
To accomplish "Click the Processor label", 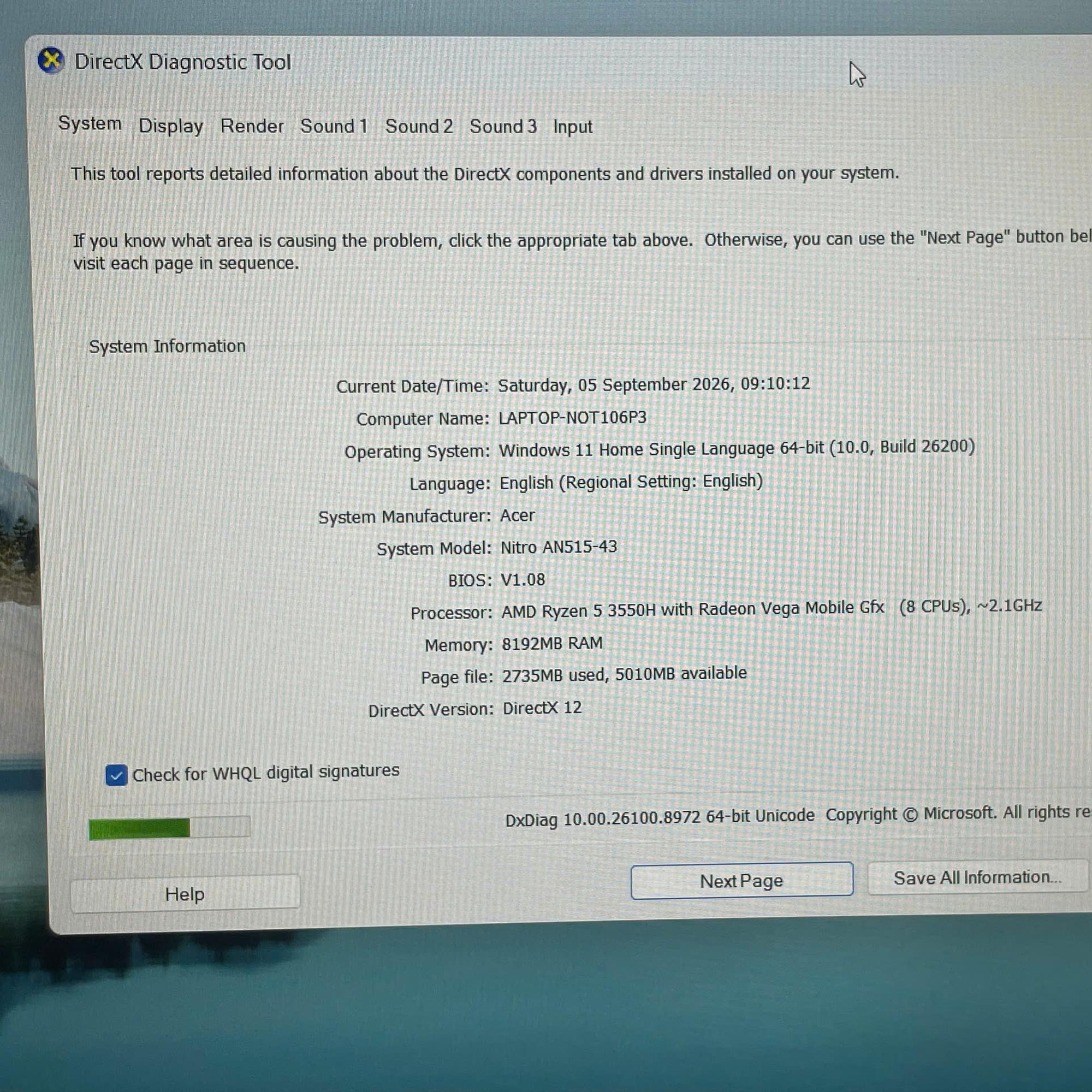I will (452, 613).
